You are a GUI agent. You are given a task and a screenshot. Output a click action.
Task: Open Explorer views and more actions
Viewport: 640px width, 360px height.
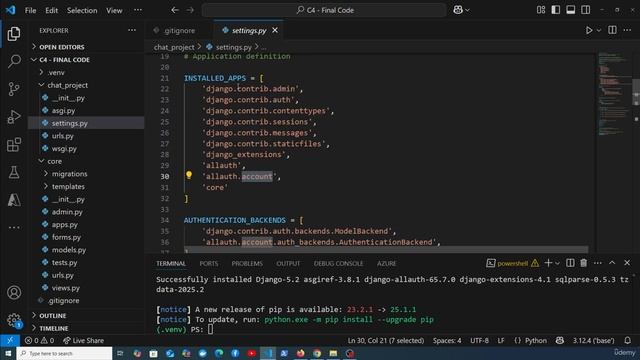click(x=132, y=30)
